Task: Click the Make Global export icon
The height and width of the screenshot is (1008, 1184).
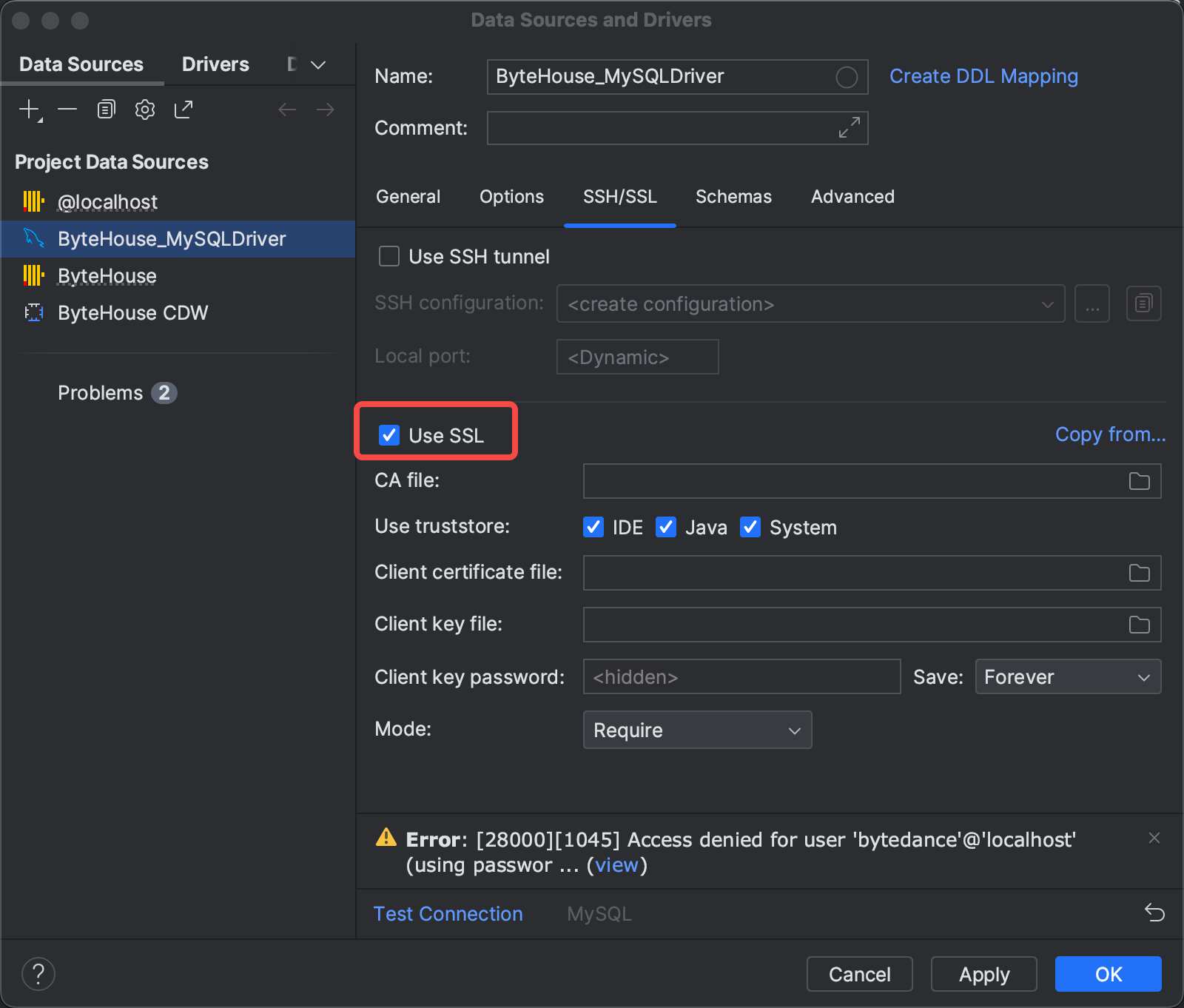Action: tap(183, 110)
